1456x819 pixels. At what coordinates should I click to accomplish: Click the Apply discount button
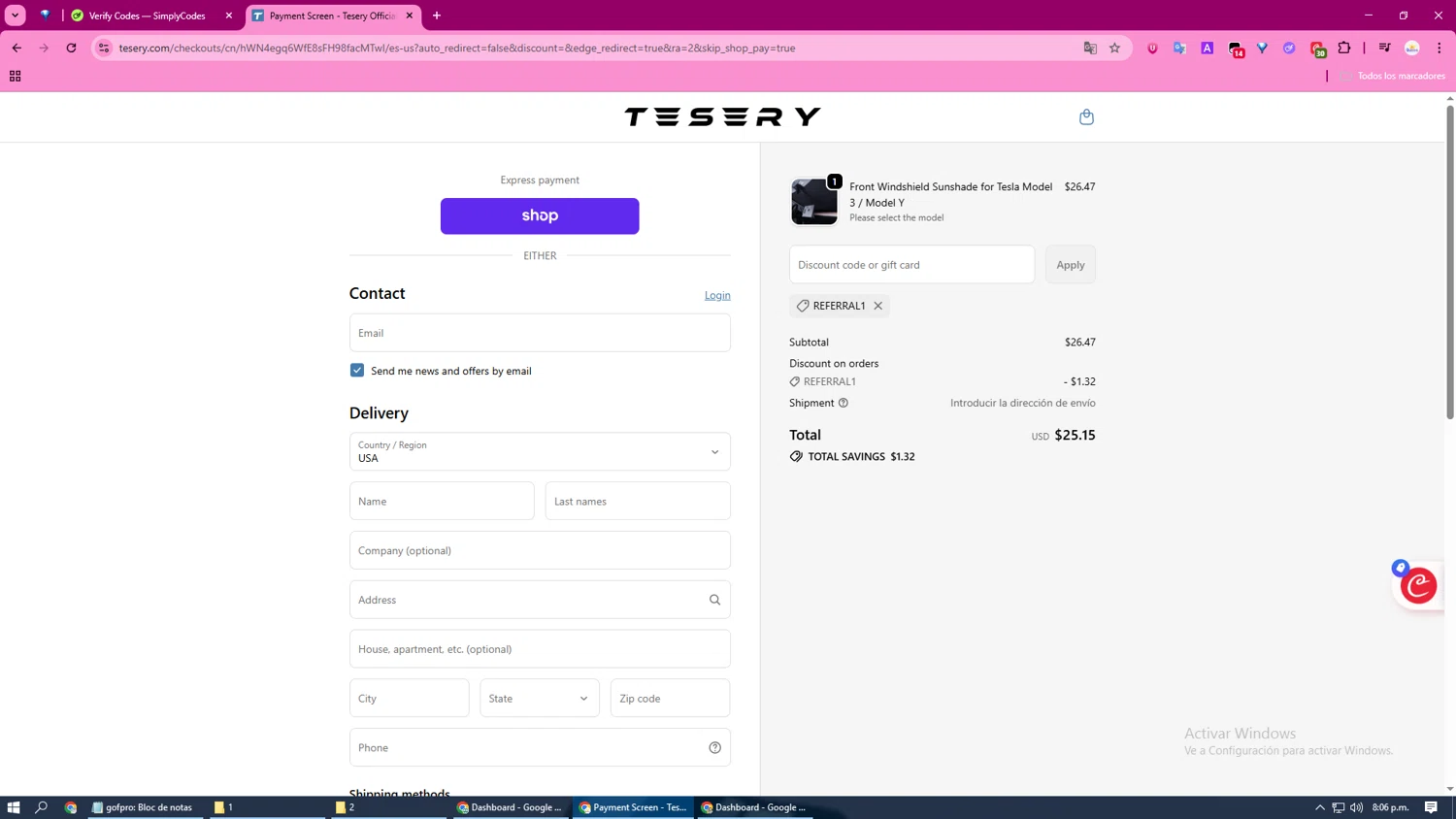point(1071,265)
